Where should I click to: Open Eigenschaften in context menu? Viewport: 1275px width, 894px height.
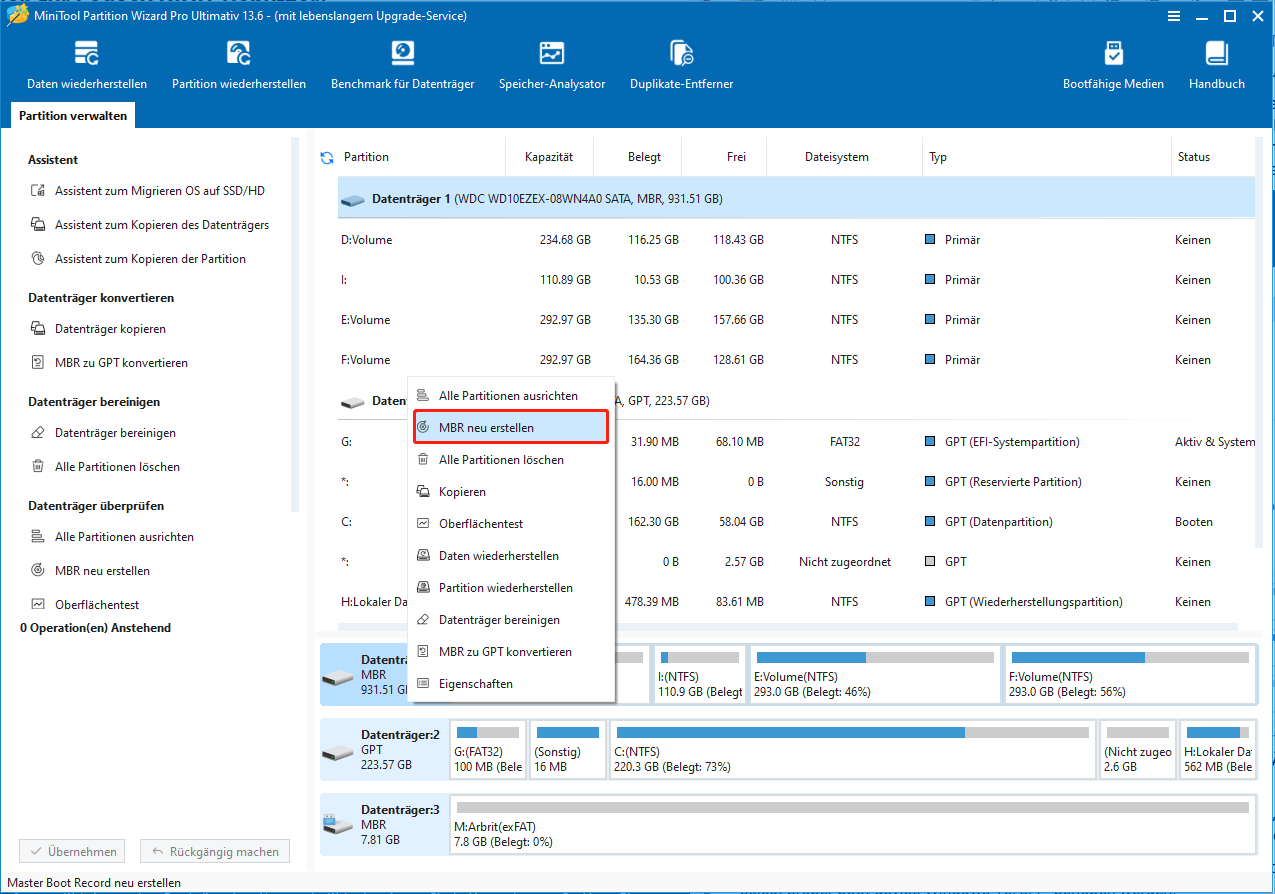[511, 684]
